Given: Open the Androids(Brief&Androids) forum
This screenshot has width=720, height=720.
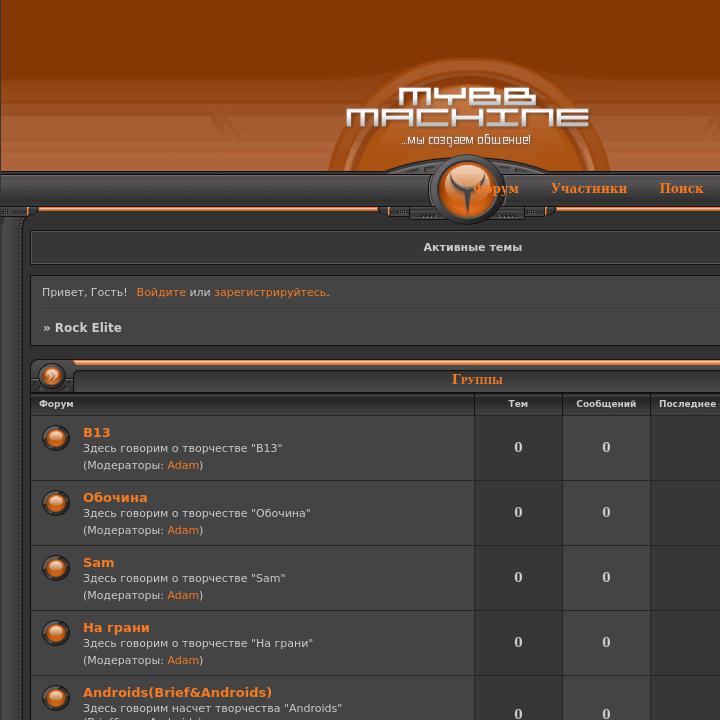Looking at the screenshot, I should (x=177, y=692).
